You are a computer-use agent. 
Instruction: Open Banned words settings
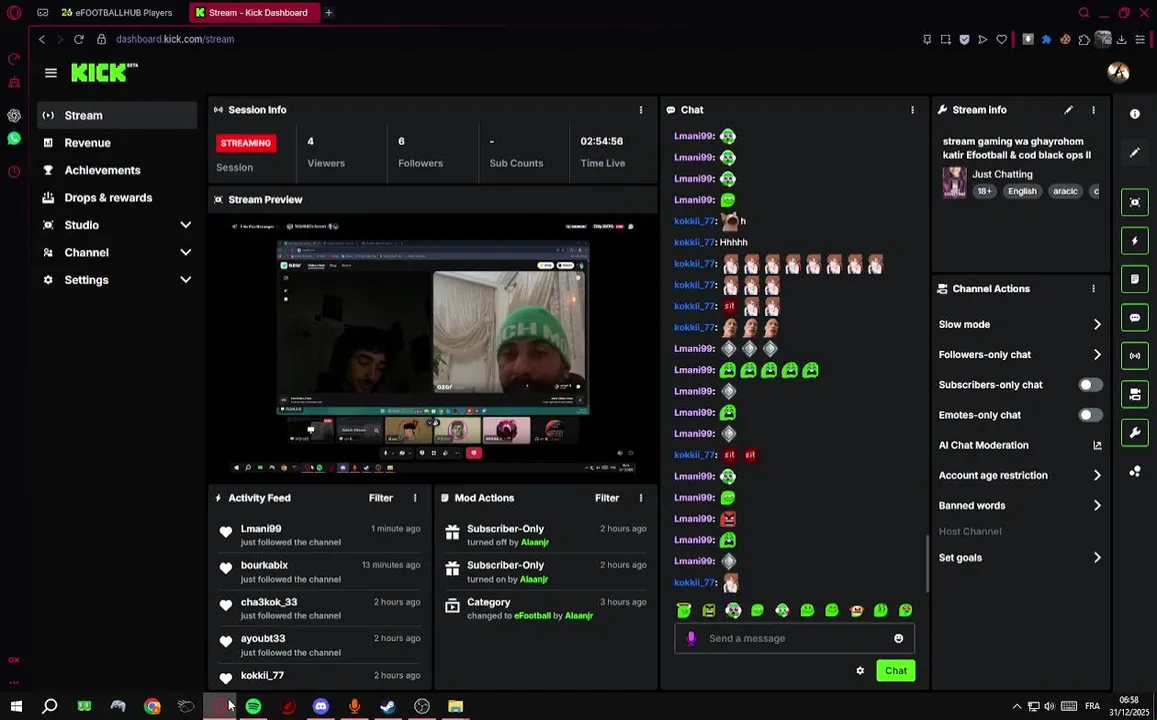pos(1020,505)
